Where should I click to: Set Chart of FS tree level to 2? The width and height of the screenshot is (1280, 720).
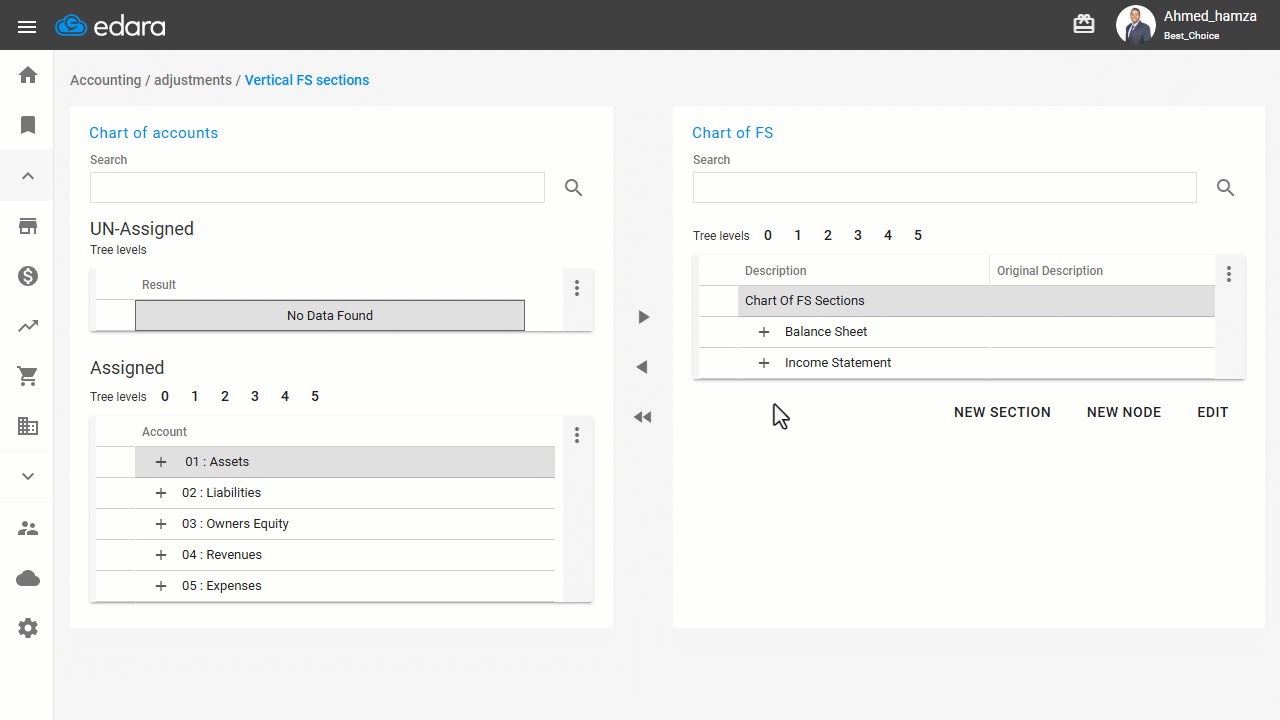[828, 236]
